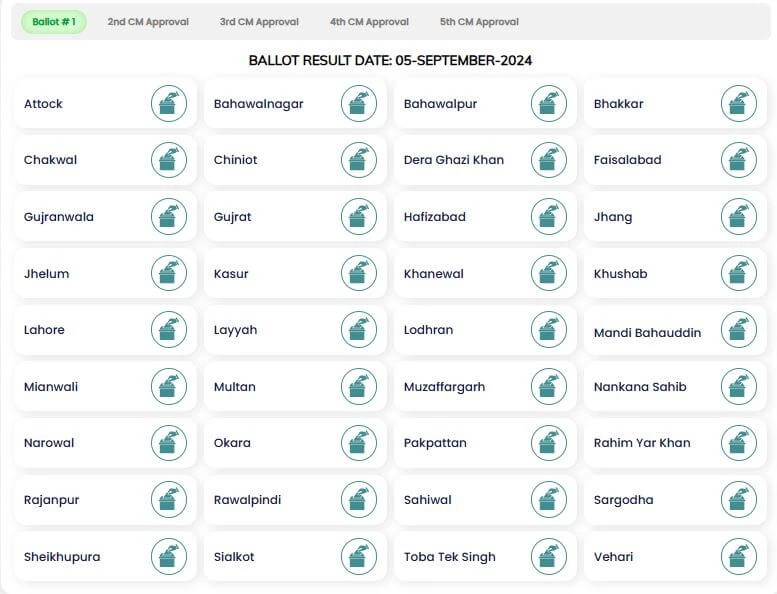Open the Mandi Bahauddin district results
This screenshot has width=777, height=594.
pos(647,333)
